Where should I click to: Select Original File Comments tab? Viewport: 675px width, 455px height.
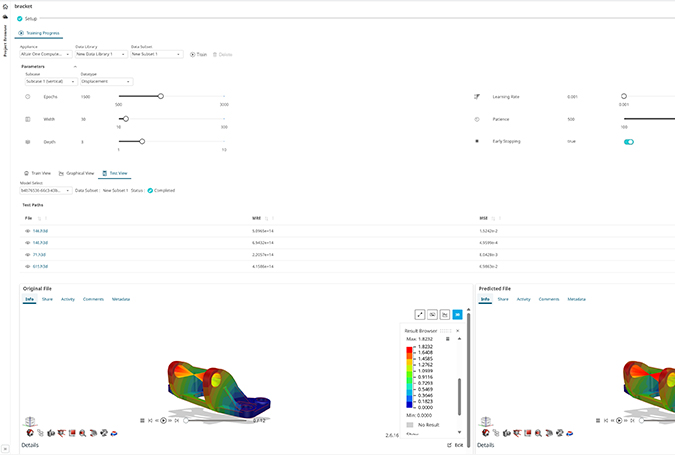click(x=93, y=299)
